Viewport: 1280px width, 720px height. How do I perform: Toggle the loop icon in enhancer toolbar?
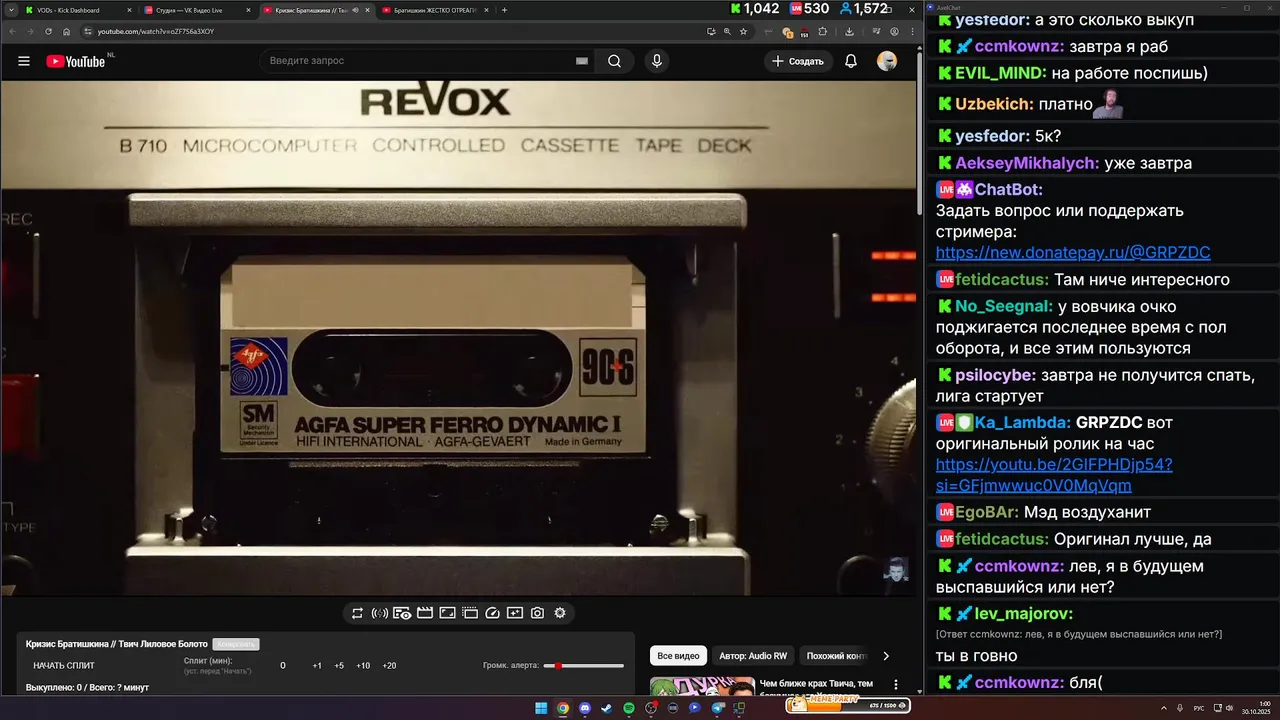357,613
